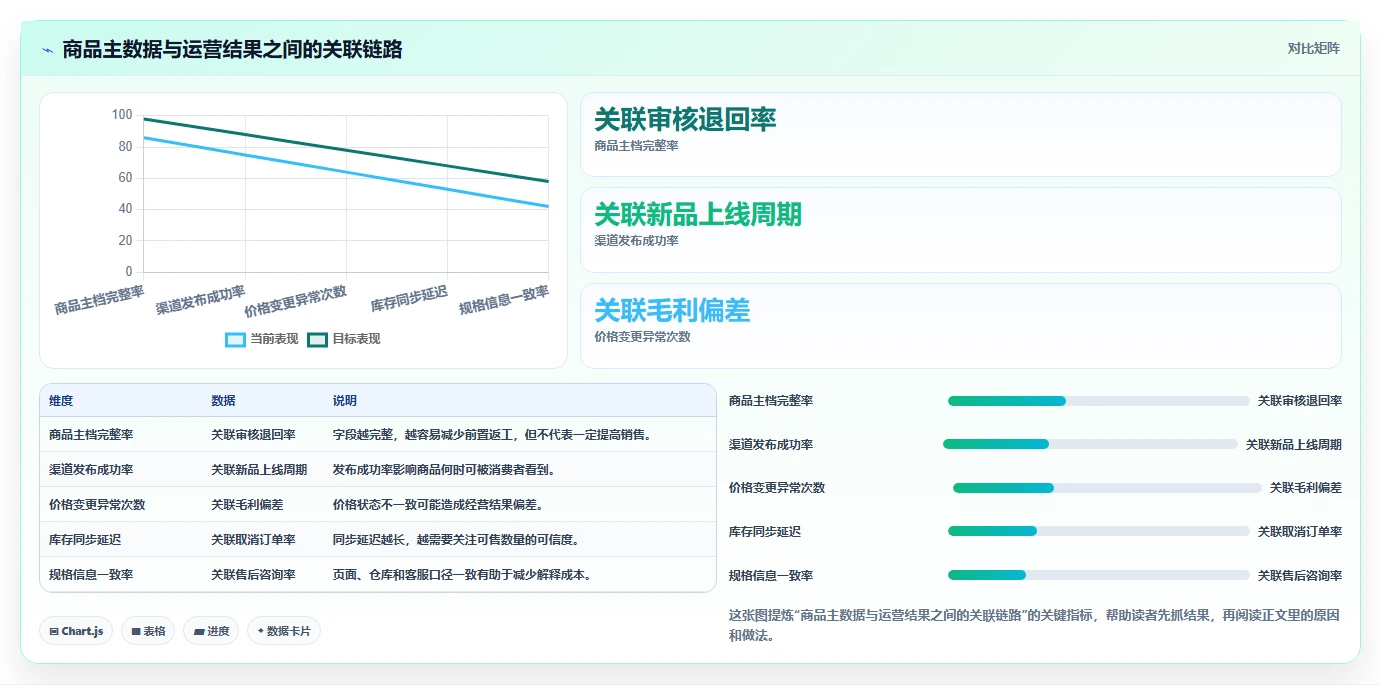Click the icon inside the 进度 chip
The width and height of the screenshot is (1381, 685).
199,632
